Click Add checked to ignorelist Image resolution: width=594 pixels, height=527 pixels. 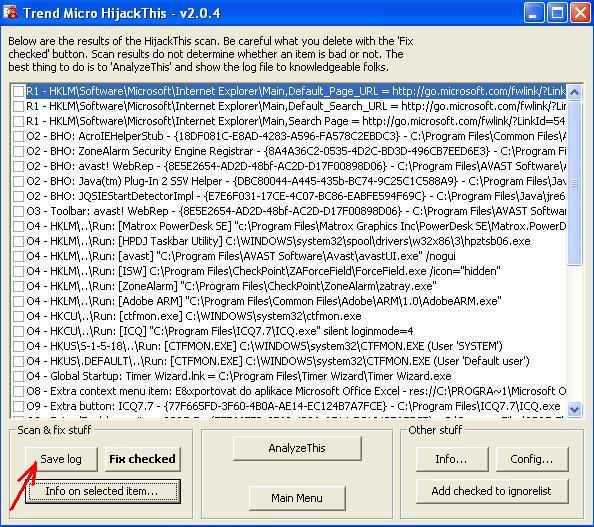pos(492,491)
